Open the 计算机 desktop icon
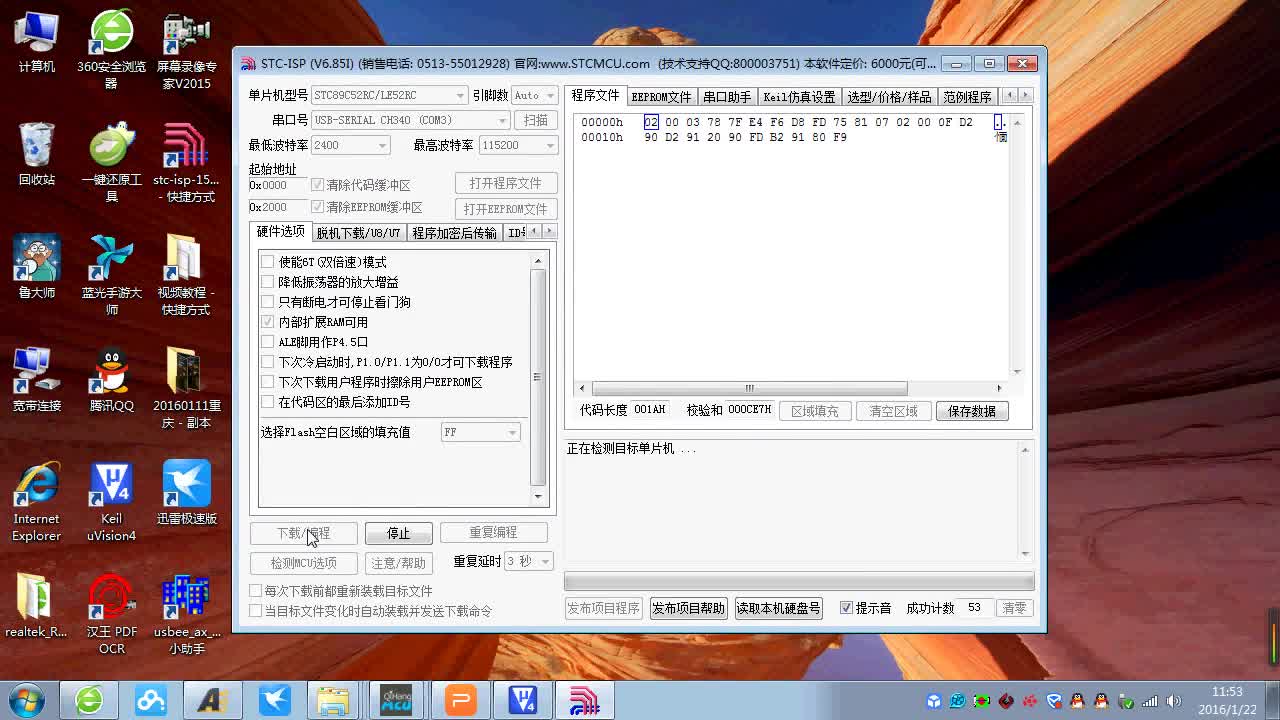1280x720 pixels. 37,42
